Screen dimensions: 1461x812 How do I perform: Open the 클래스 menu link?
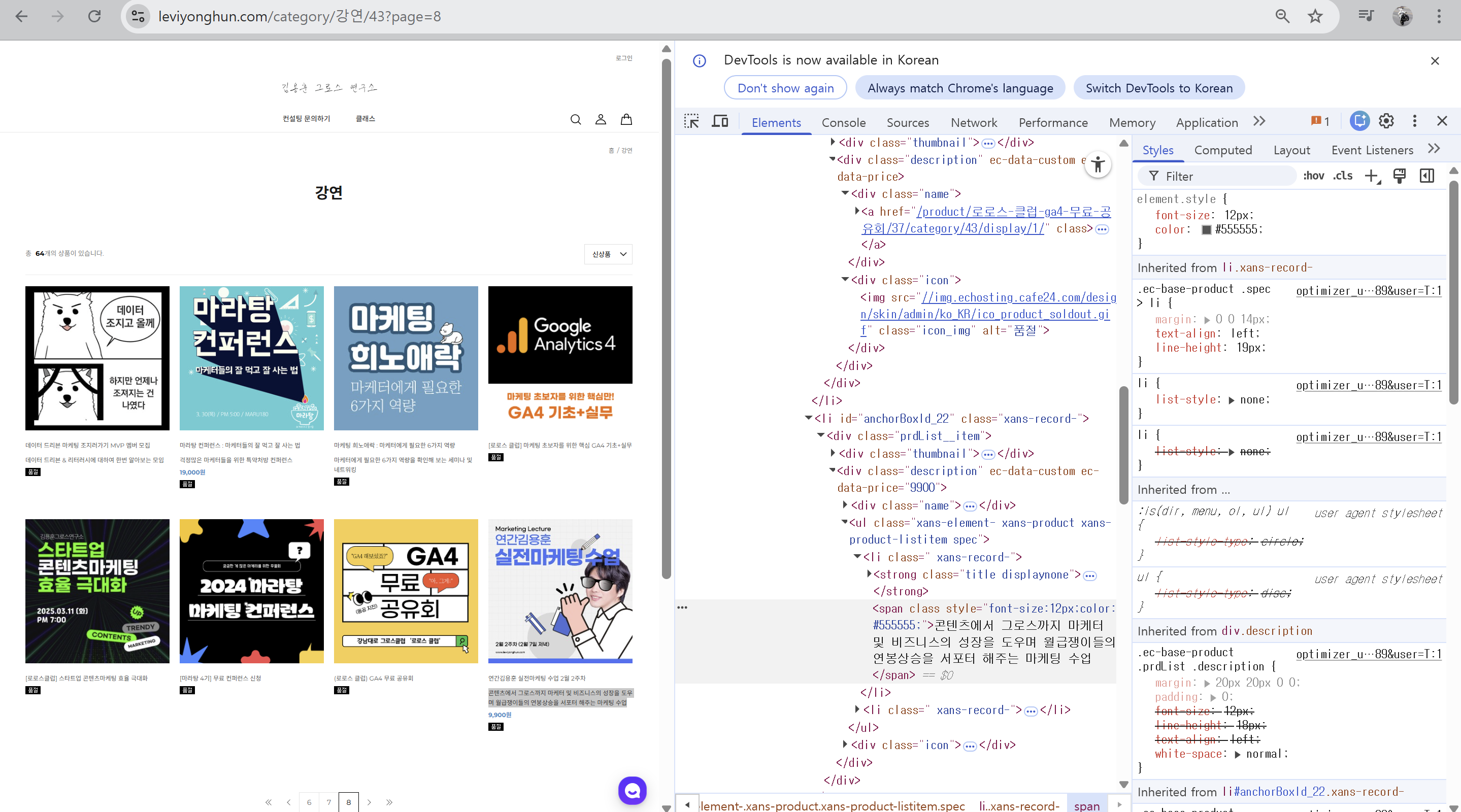tap(366, 119)
